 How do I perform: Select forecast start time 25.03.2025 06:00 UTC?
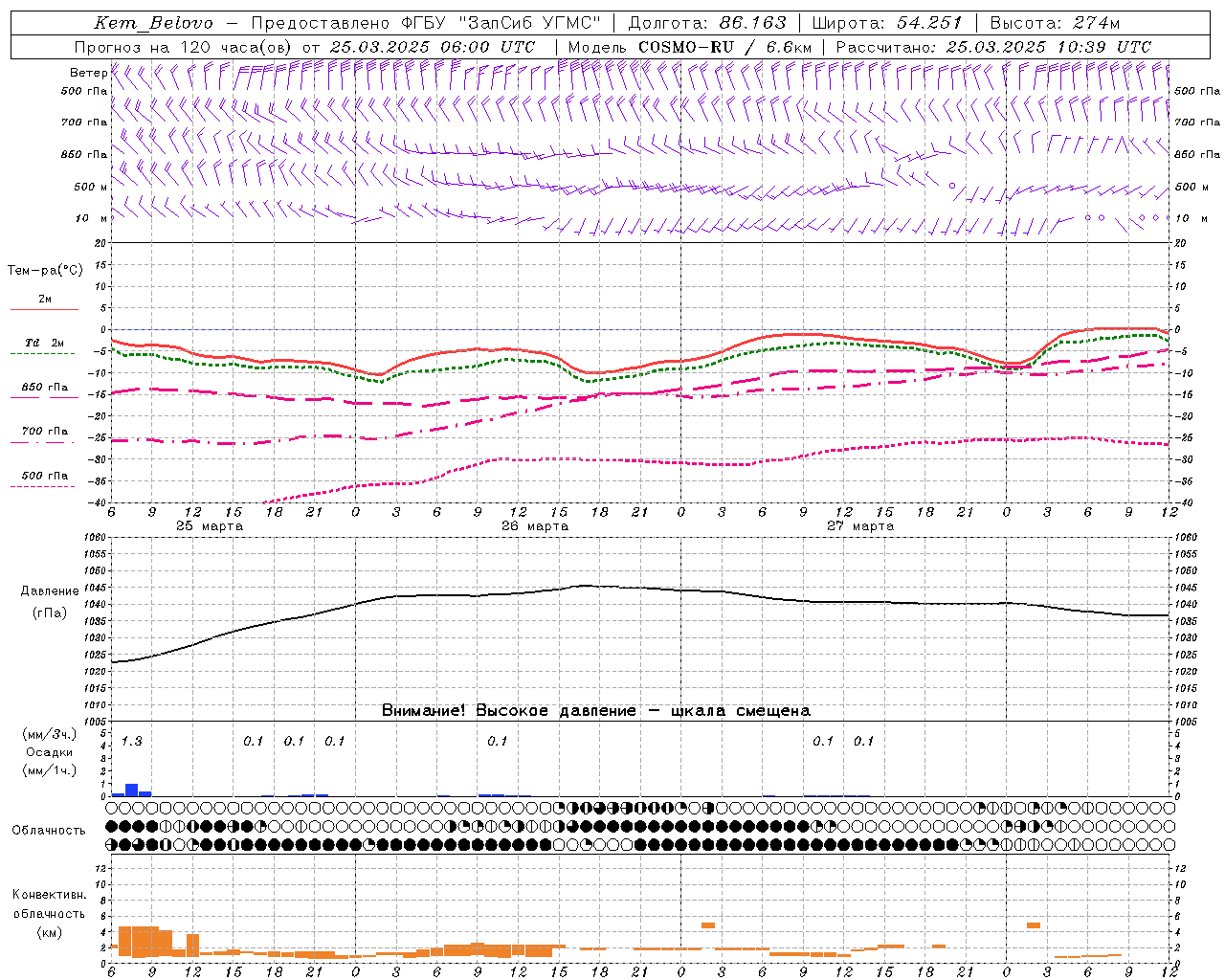433,47
